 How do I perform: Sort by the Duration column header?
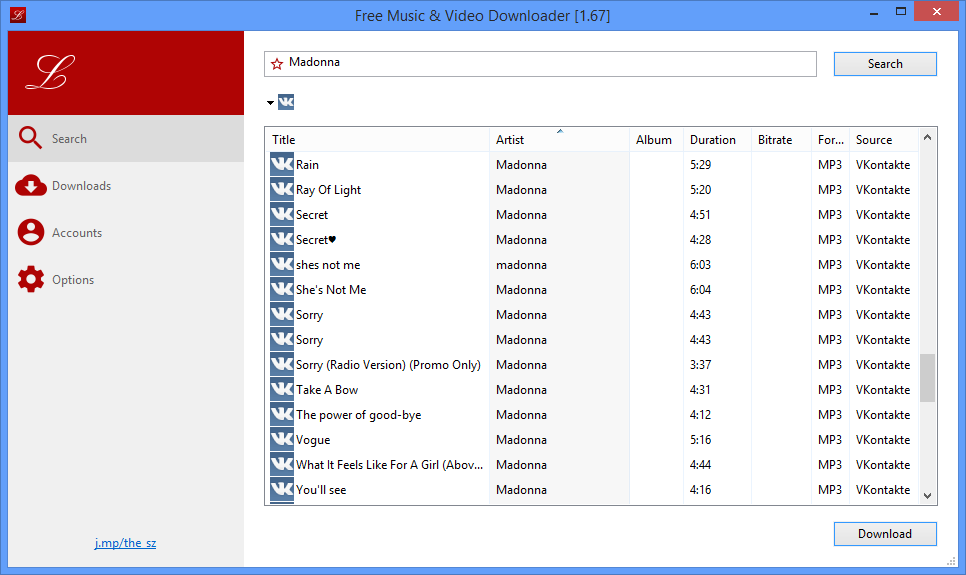[717, 139]
